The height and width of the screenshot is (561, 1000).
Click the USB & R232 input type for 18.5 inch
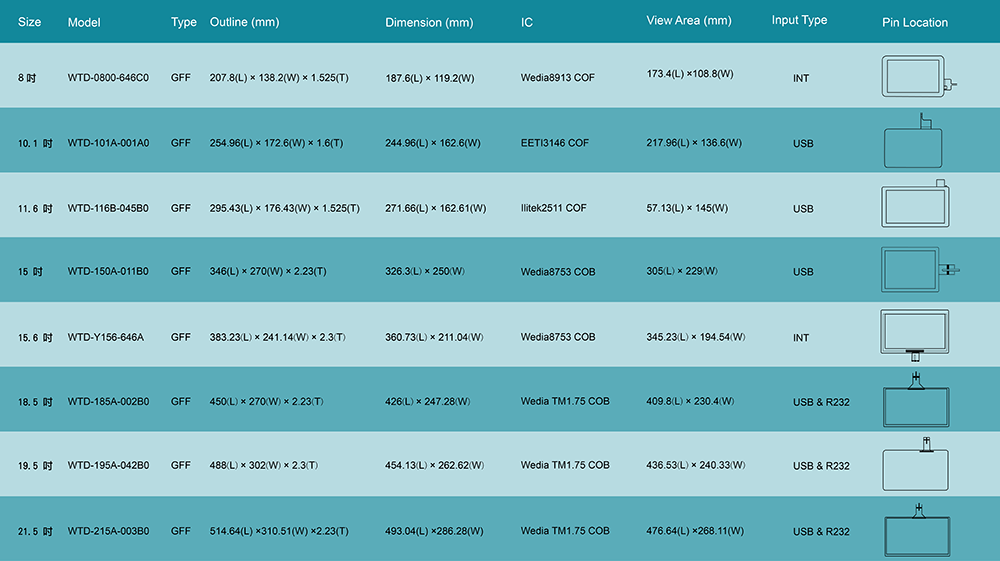821,402
